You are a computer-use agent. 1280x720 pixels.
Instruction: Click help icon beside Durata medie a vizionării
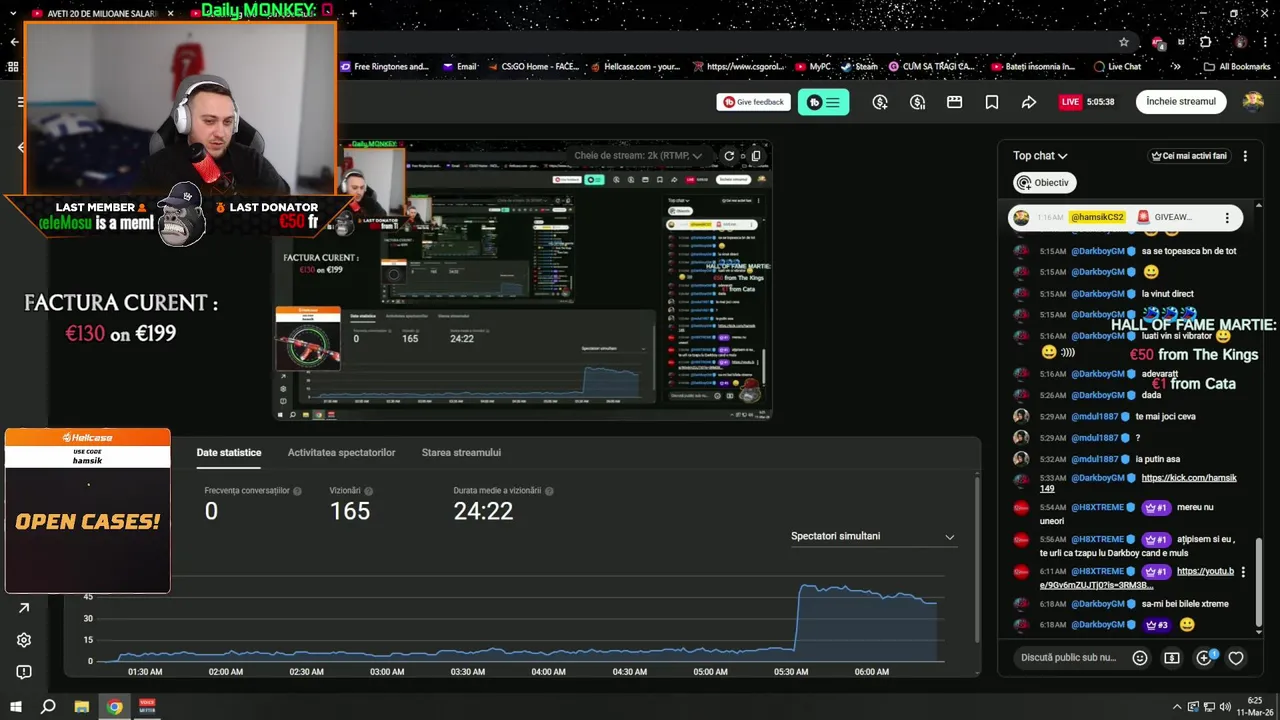[x=549, y=491]
